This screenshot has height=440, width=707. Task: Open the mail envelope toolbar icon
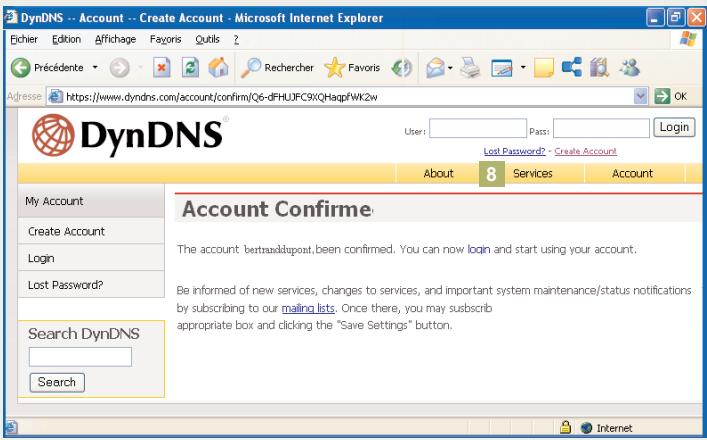(436, 68)
